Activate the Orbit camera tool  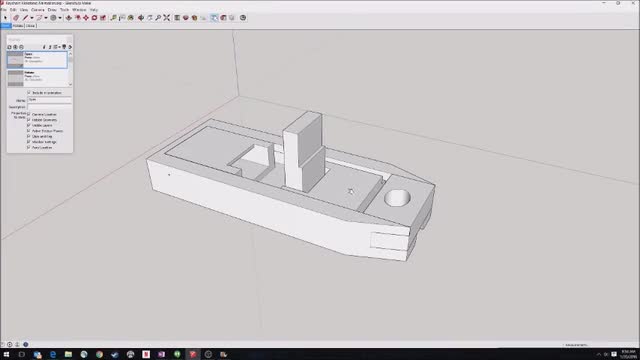[x=141, y=18]
